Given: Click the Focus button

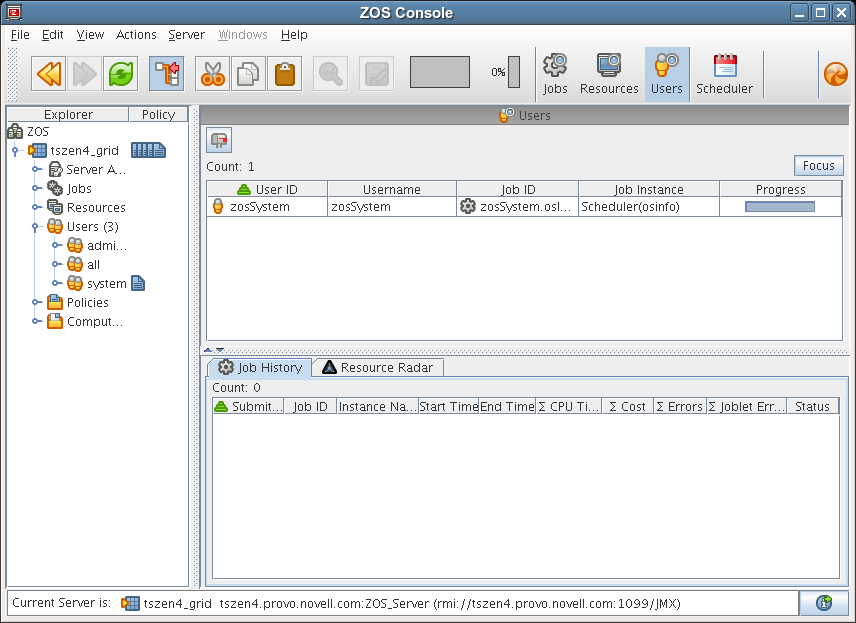Looking at the screenshot, I should click(818, 165).
